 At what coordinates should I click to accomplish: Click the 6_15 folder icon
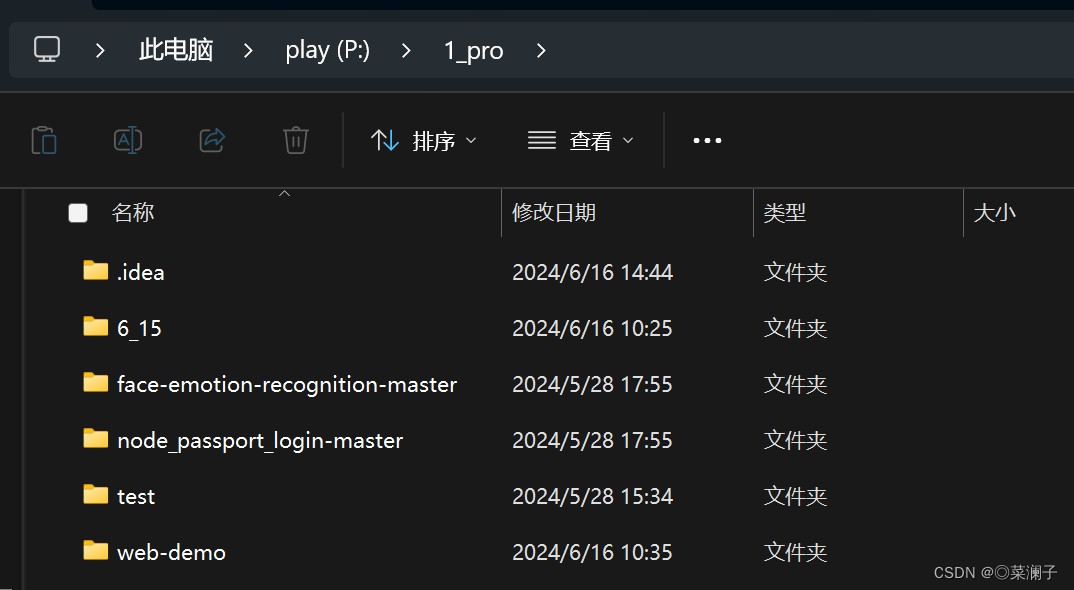coord(95,327)
